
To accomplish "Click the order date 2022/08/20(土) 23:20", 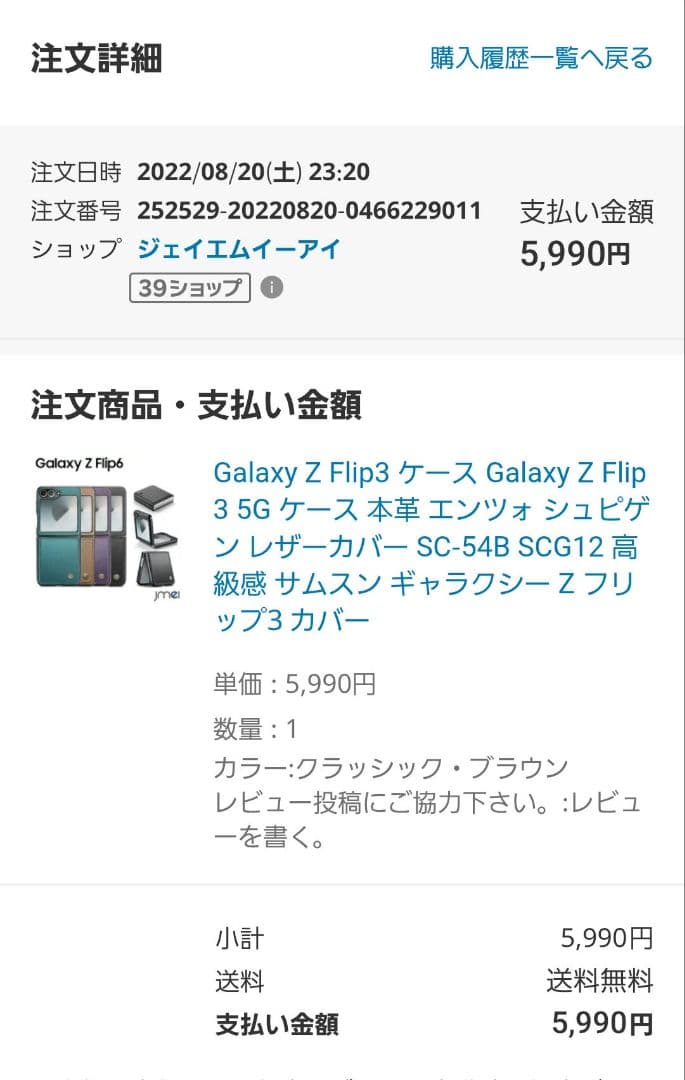I will [253, 172].
